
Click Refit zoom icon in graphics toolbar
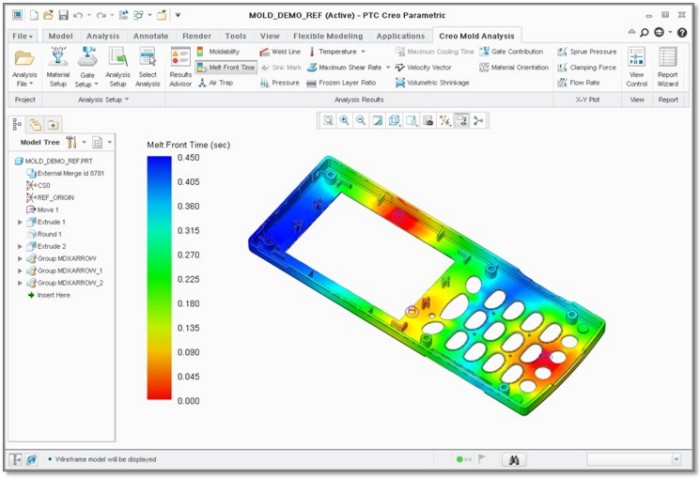[x=328, y=121]
